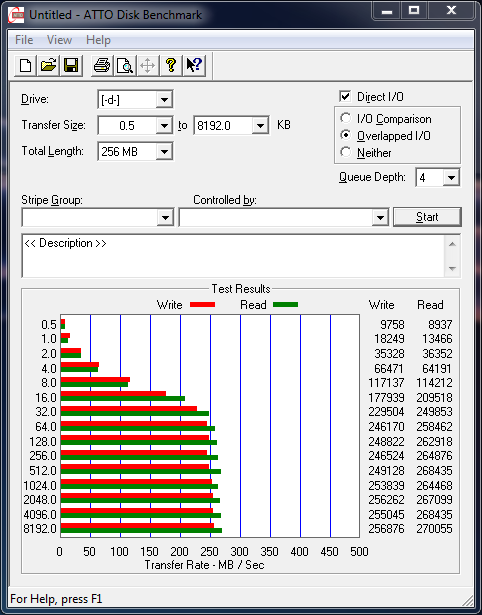Open the Drive dropdown
The height and width of the screenshot is (615, 482).
[164, 100]
